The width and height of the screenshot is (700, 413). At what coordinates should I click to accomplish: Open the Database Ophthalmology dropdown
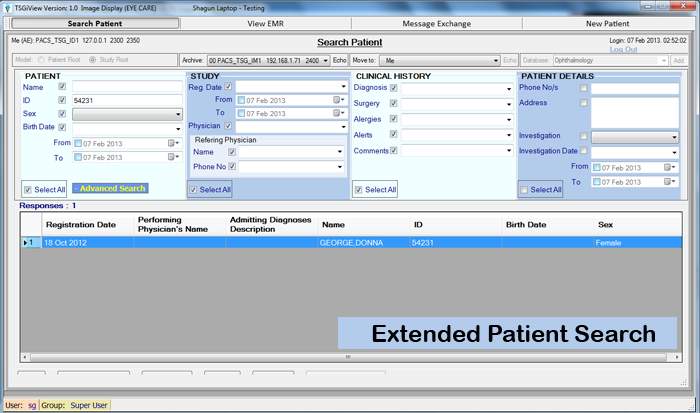(x=610, y=60)
